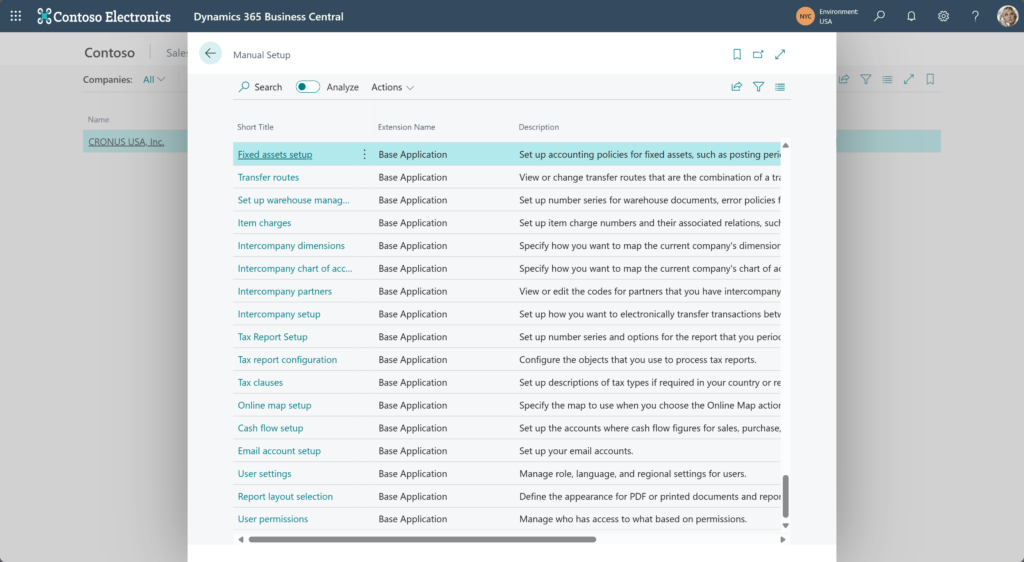
Task: Open the Companies All dropdown
Action: [154, 80]
